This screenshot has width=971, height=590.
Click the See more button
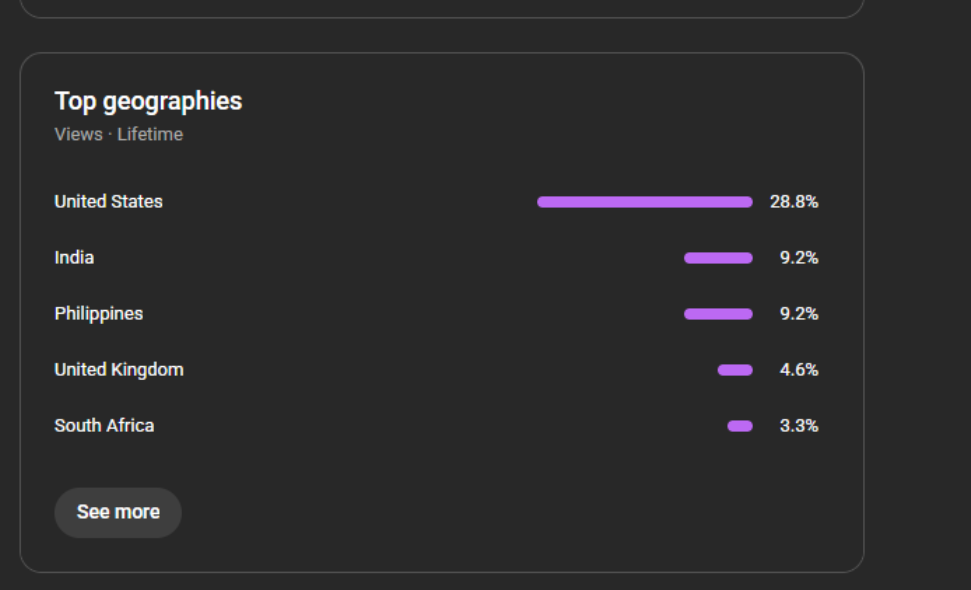(118, 512)
